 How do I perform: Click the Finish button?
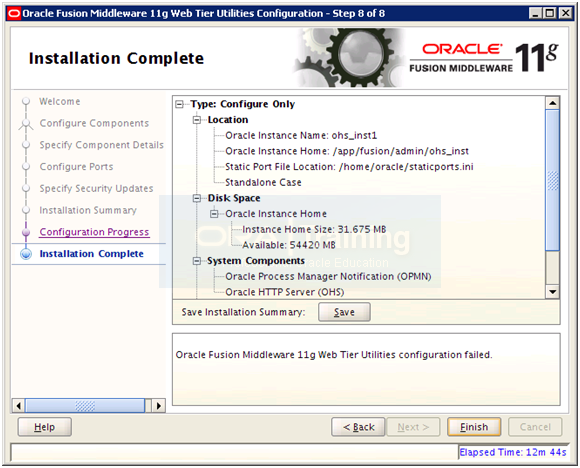(474, 427)
